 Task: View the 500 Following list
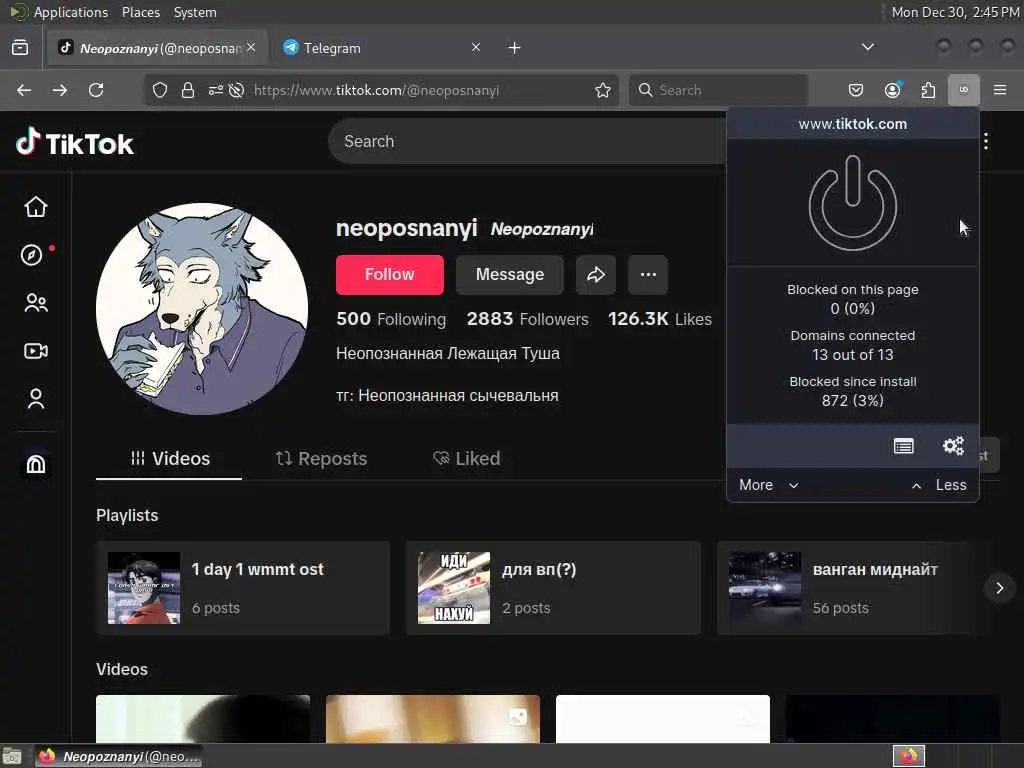coord(391,319)
